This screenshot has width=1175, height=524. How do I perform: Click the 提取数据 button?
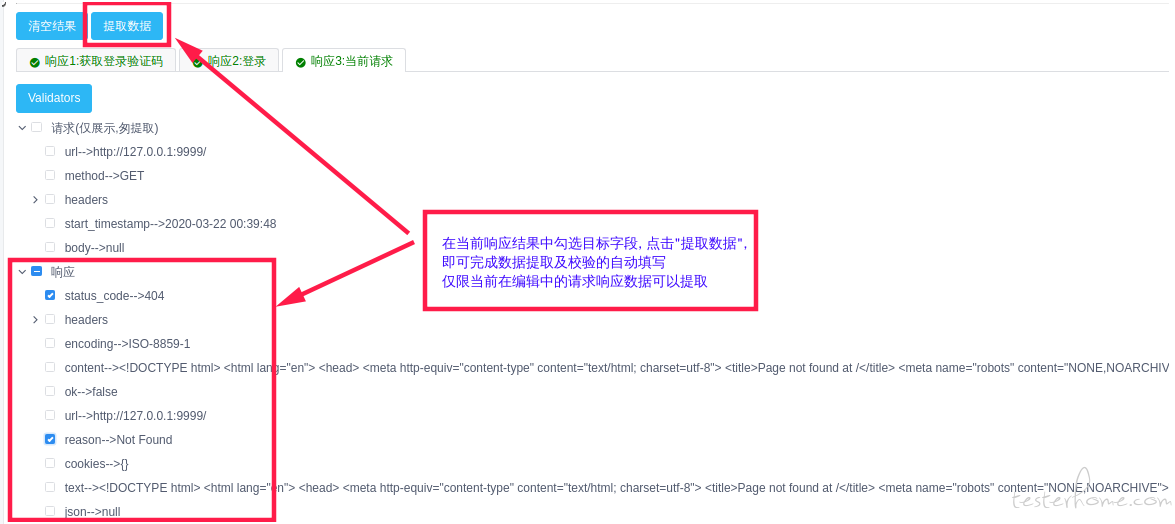coord(127,26)
